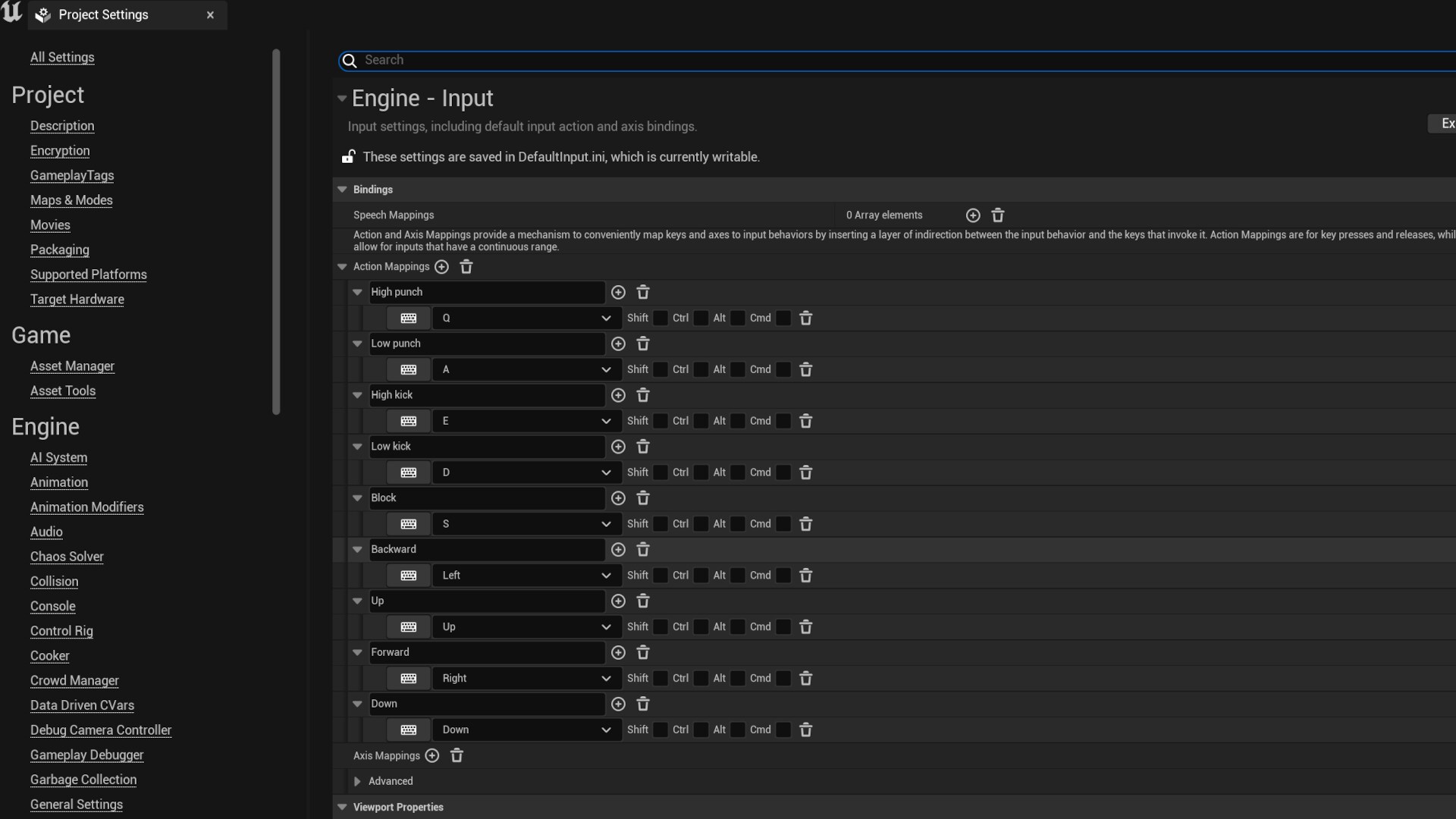Screen dimensions: 1456x819
Task: Add a new Axis Mapping
Action: click(x=431, y=755)
